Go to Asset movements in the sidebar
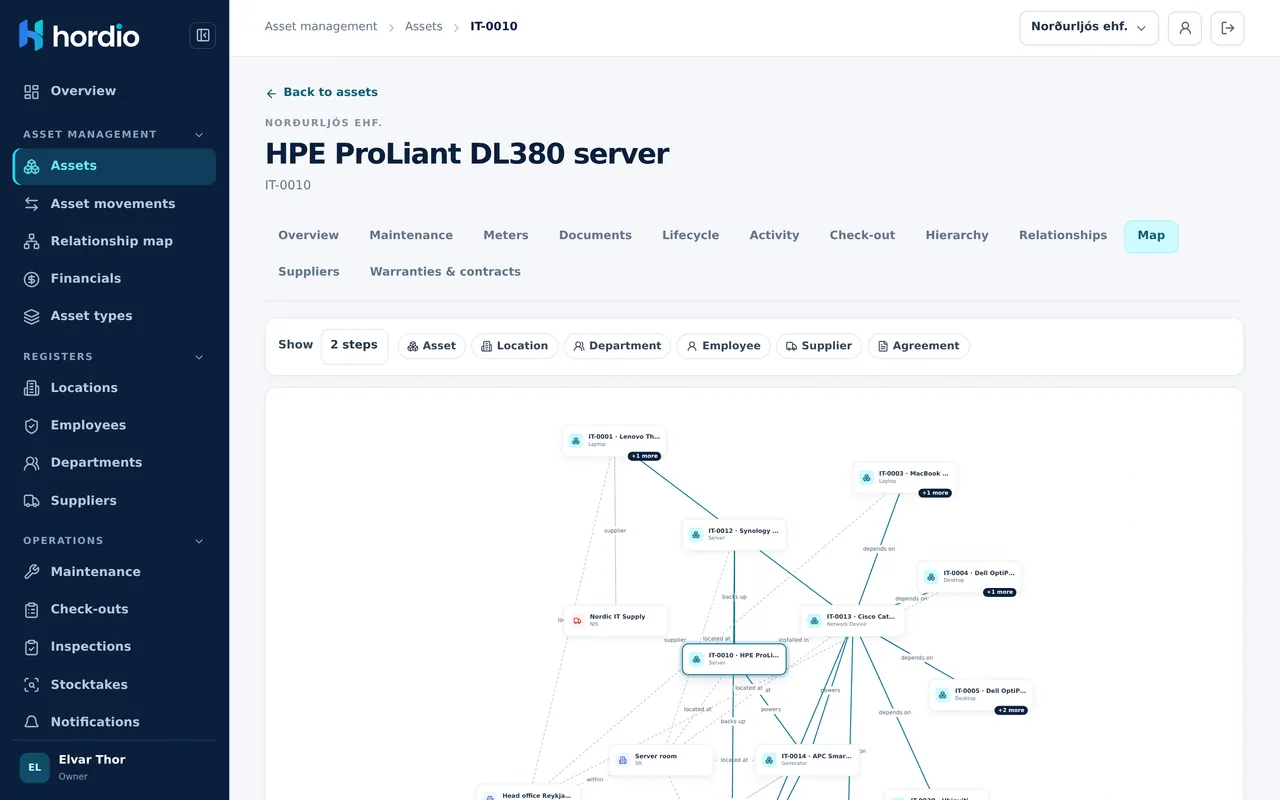 (114, 204)
